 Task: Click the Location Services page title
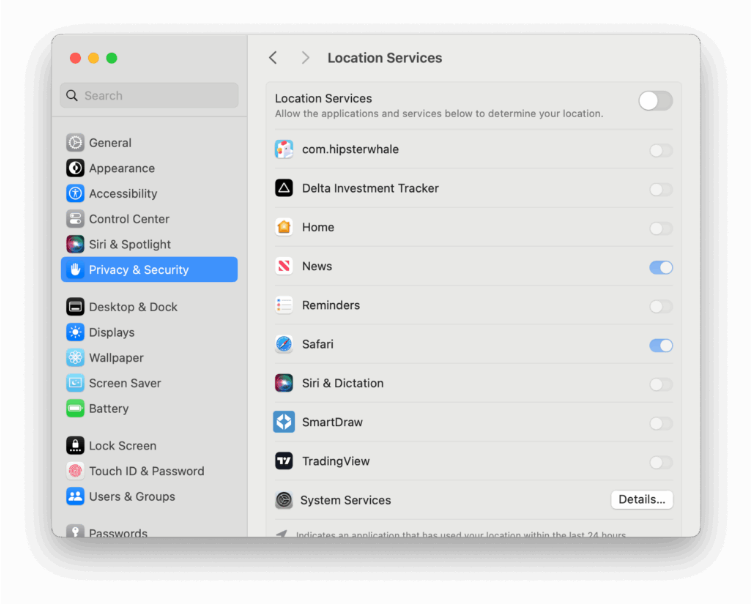click(x=385, y=58)
